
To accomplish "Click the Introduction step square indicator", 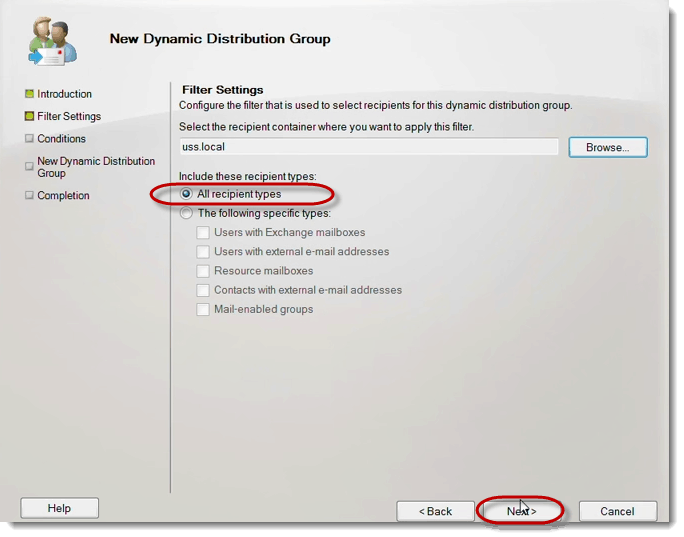I will point(29,94).
